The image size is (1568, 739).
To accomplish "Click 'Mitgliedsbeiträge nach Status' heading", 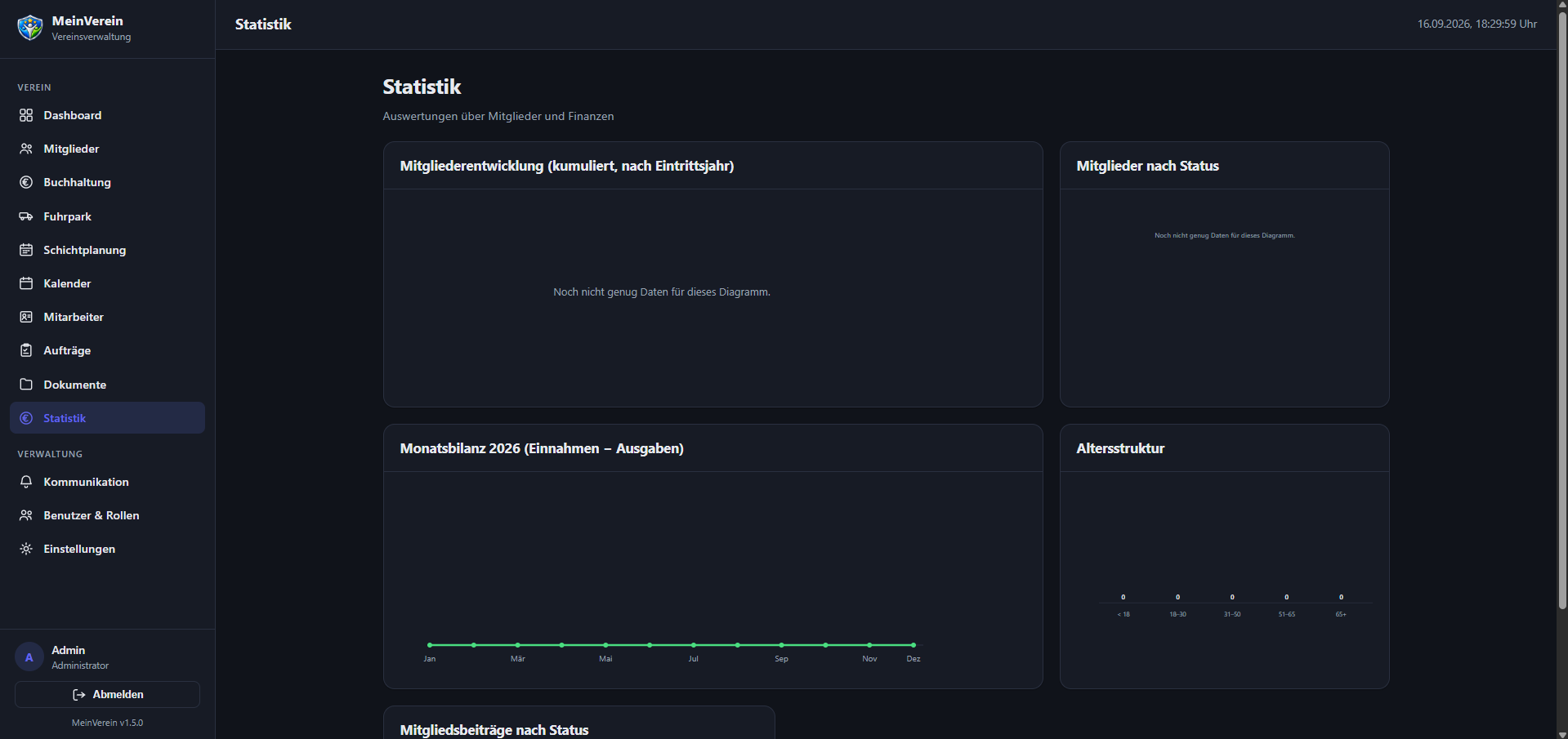I will [x=494, y=730].
